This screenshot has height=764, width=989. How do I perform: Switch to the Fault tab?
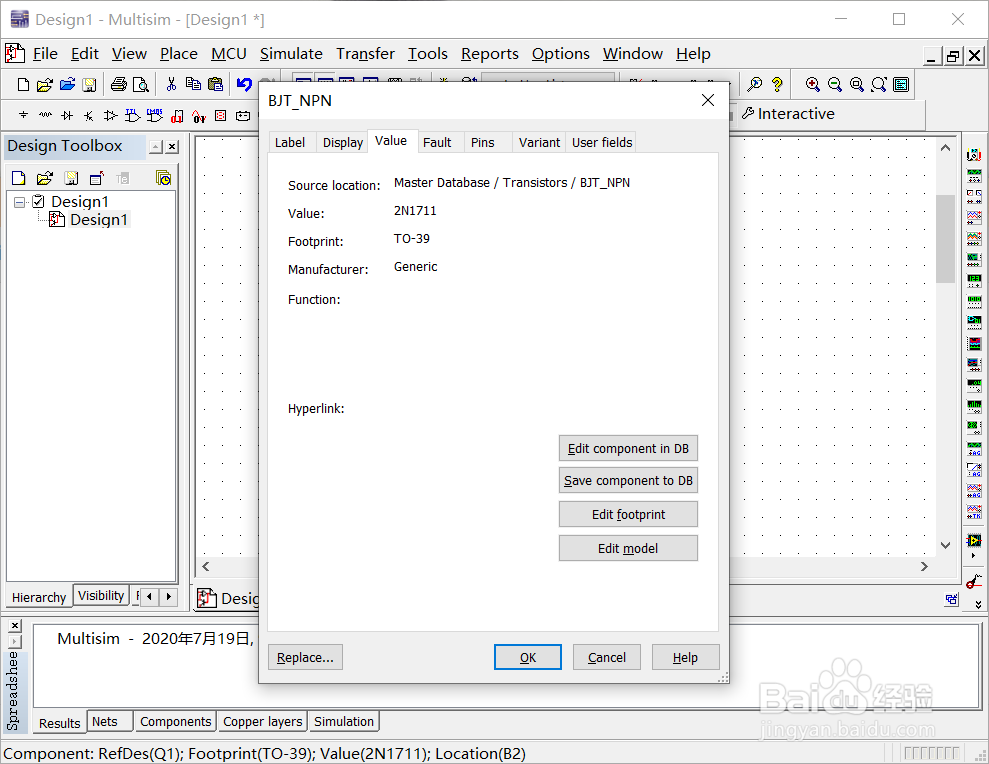[x=437, y=143]
